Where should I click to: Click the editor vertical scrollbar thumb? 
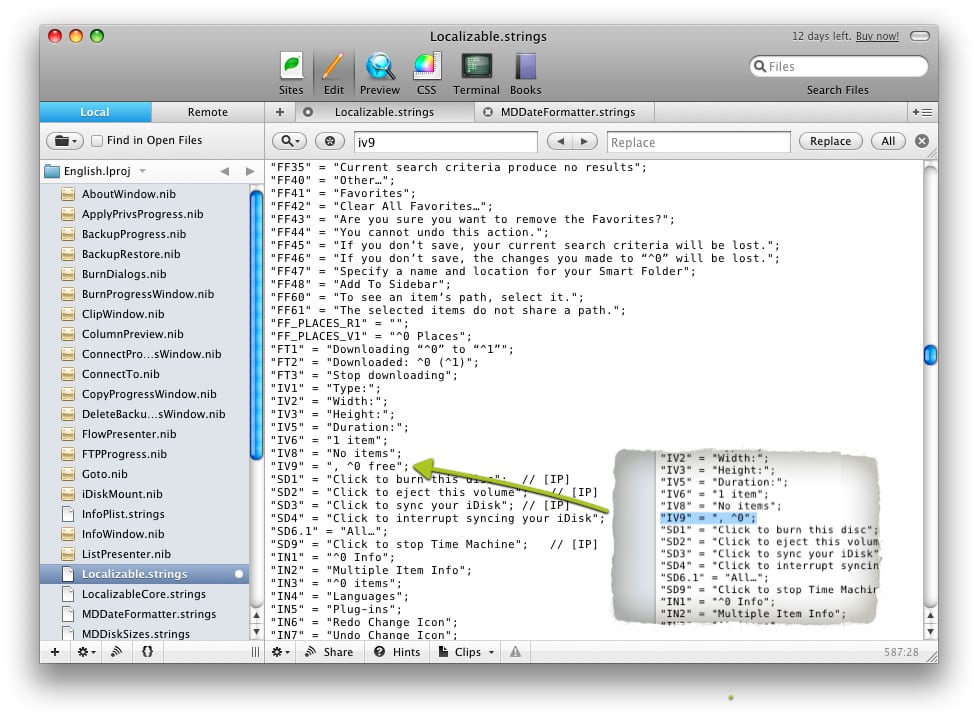929,354
